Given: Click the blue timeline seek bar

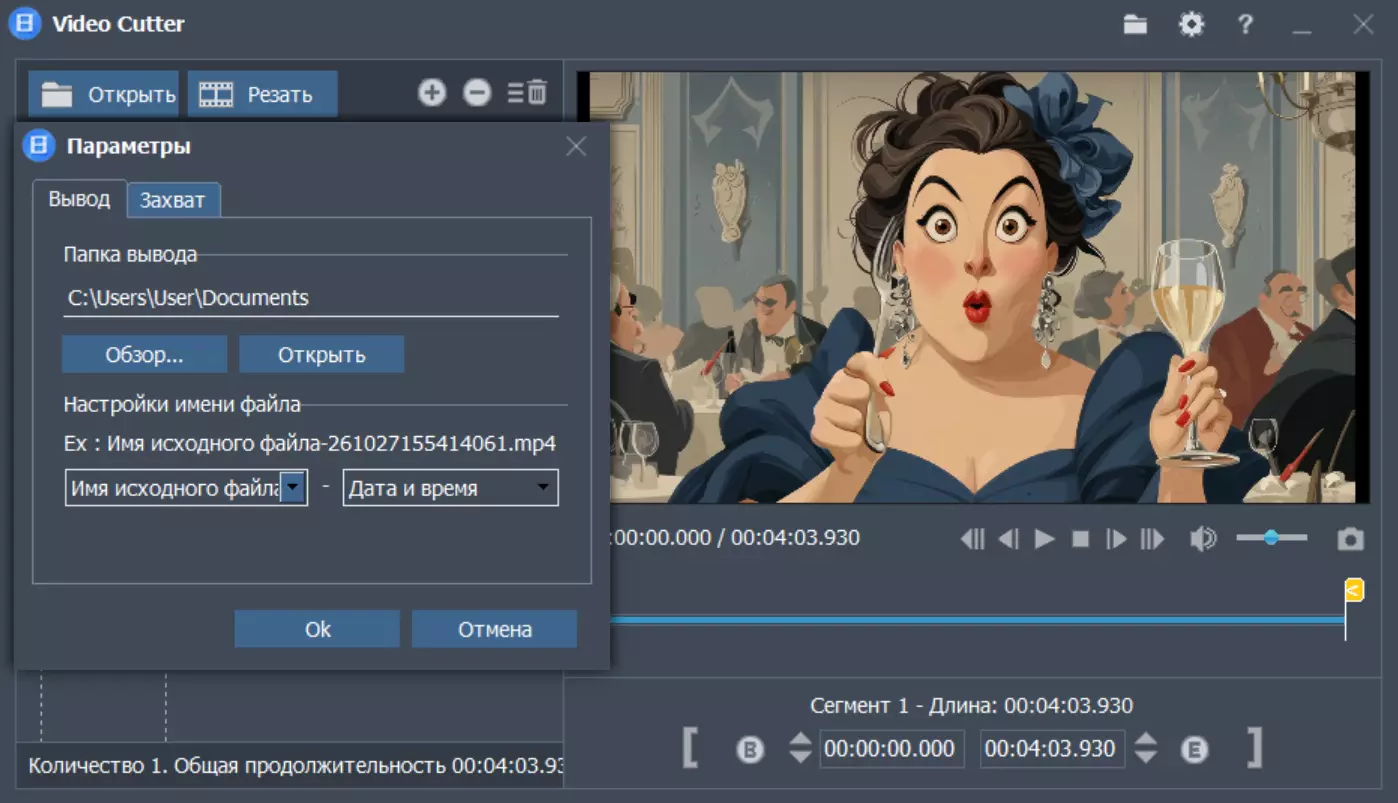Looking at the screenshot, I should [977, 621].
